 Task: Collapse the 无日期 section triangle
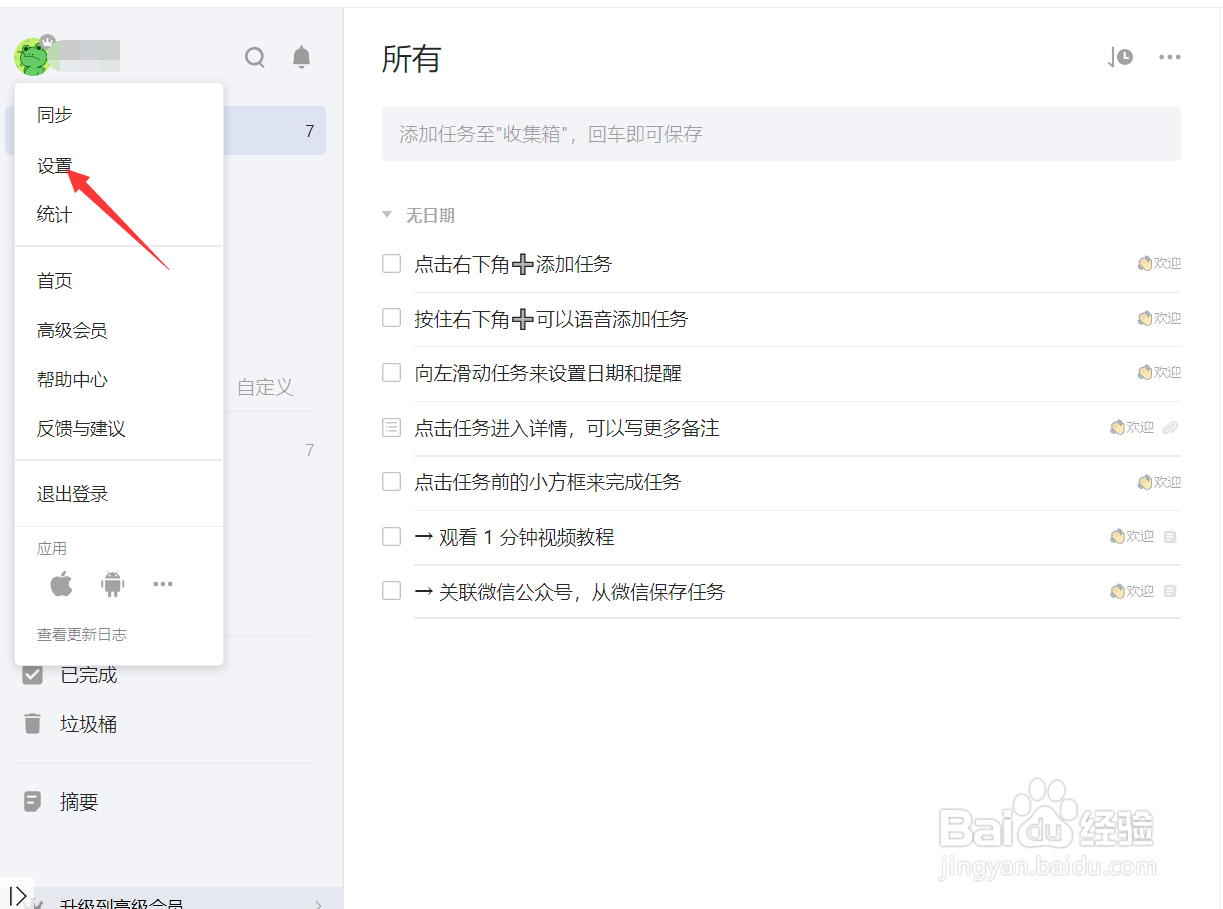(x=387, y=215)
